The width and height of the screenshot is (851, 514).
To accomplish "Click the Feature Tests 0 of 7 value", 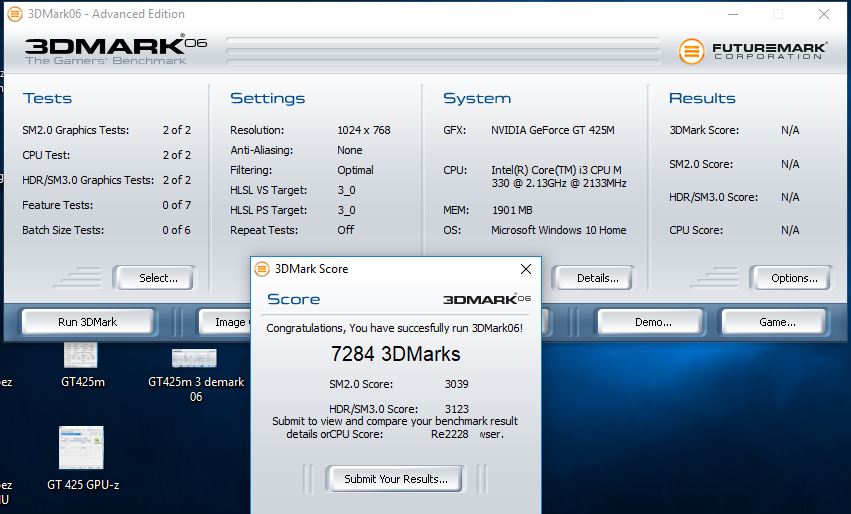I will [176, 205].
